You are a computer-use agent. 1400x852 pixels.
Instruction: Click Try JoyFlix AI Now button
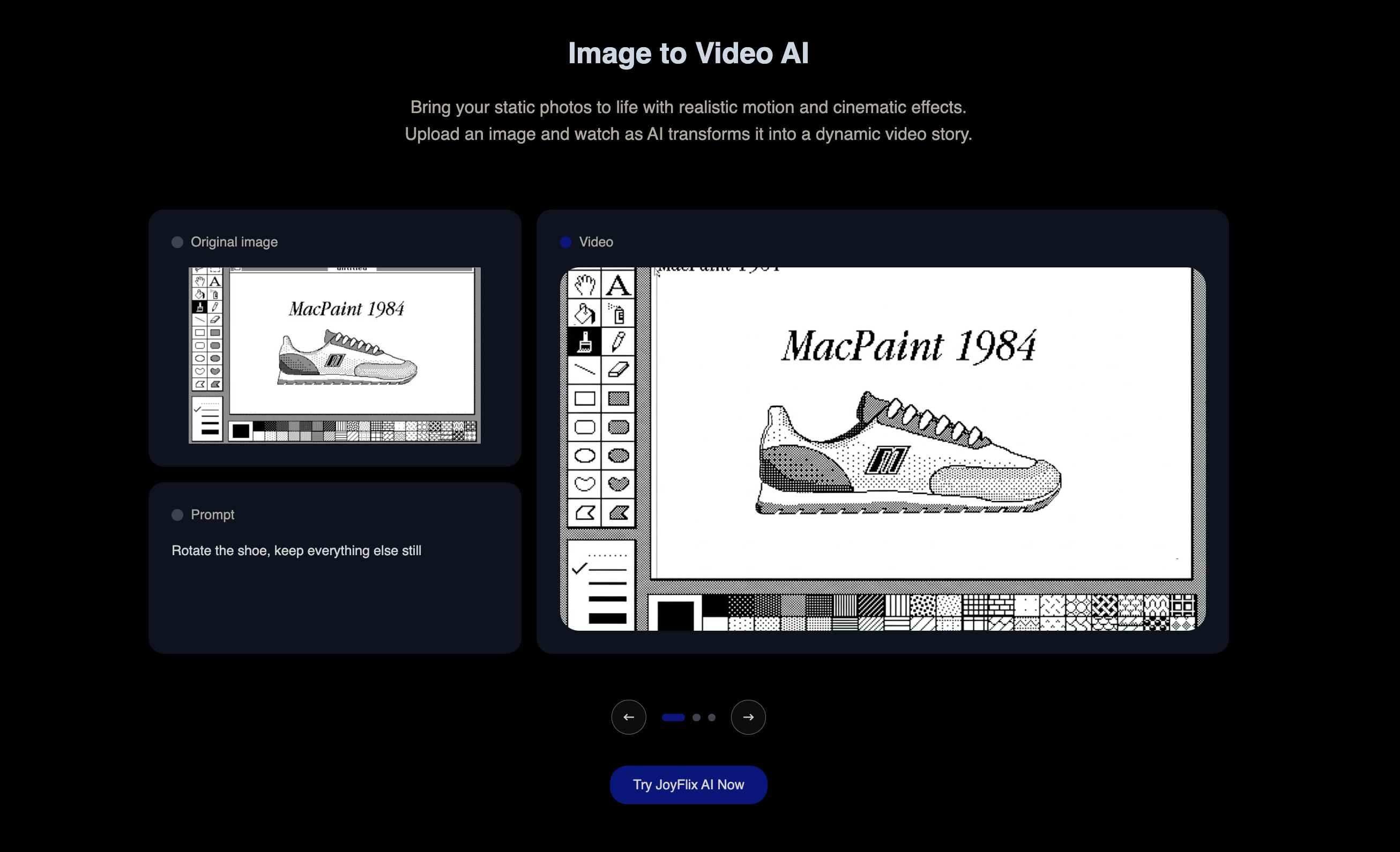[x=688, y=784]
